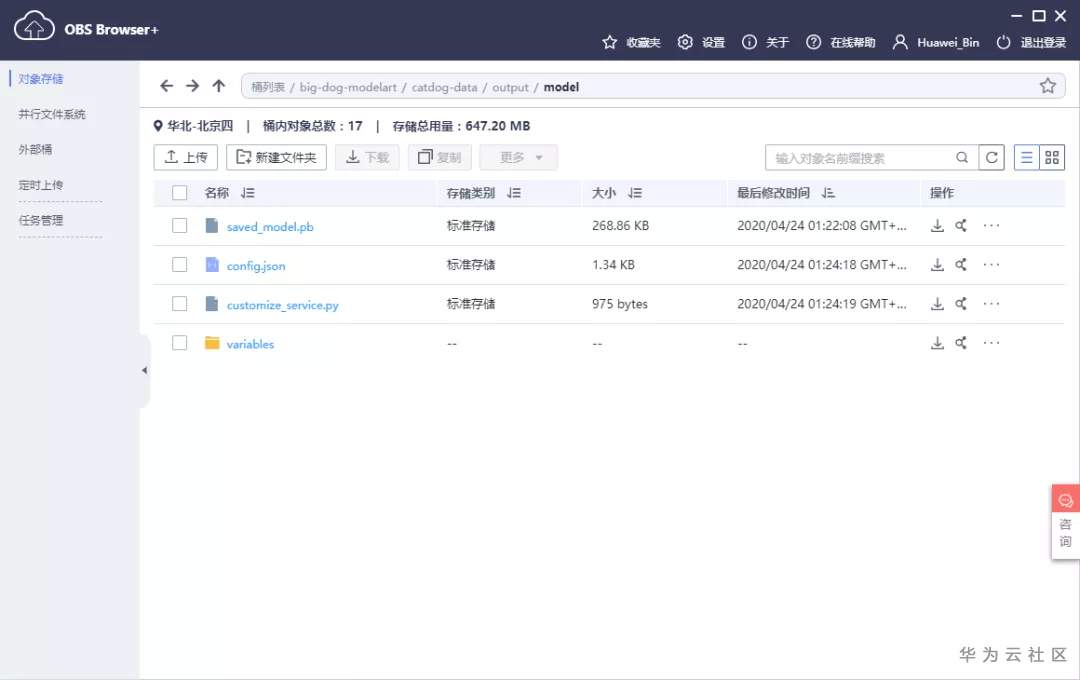Open 对象存储 in sidebar
The image size is (1080, 680).
[x=41, y=79]
